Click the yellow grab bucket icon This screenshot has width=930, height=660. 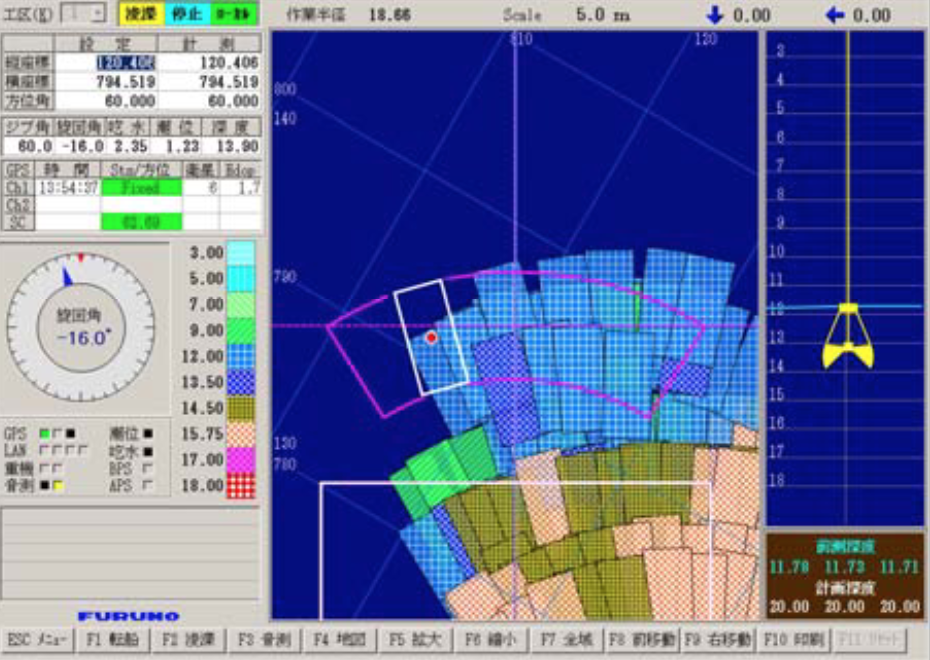click(848, 337)
